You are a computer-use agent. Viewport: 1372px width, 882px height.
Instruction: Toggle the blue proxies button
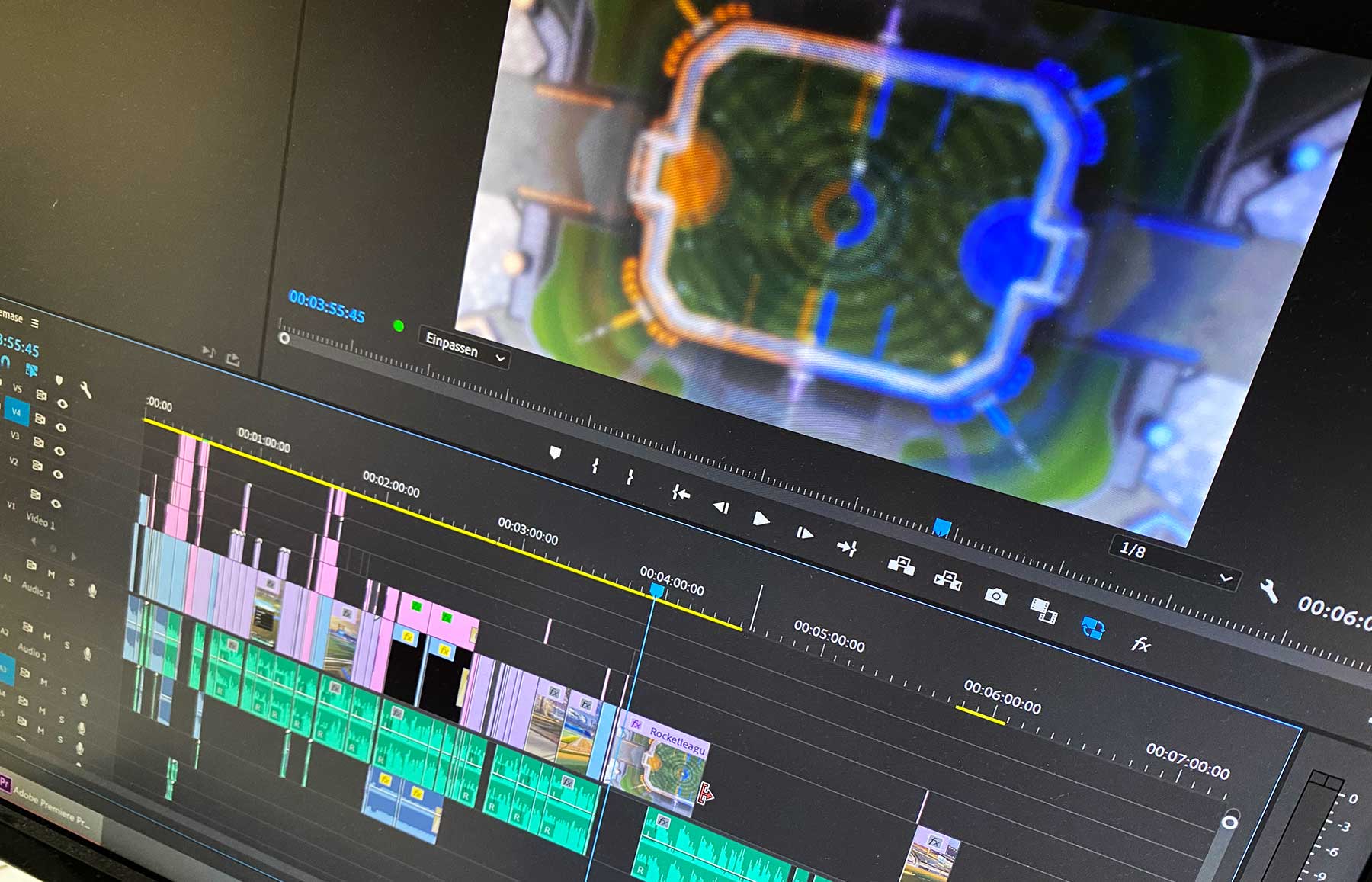click(x=1093, y=628)
